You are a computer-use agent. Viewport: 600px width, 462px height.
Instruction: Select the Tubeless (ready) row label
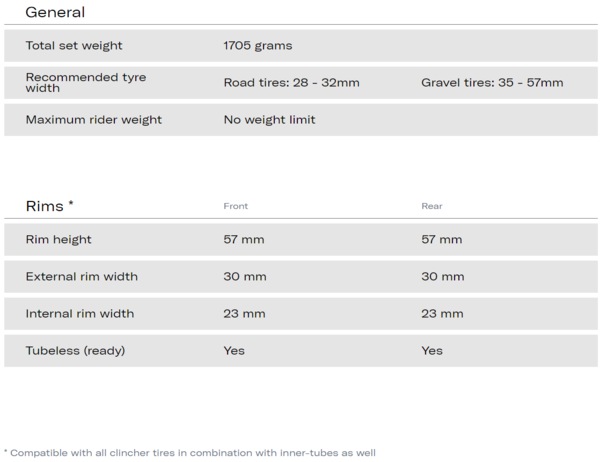tap(75, 351)
